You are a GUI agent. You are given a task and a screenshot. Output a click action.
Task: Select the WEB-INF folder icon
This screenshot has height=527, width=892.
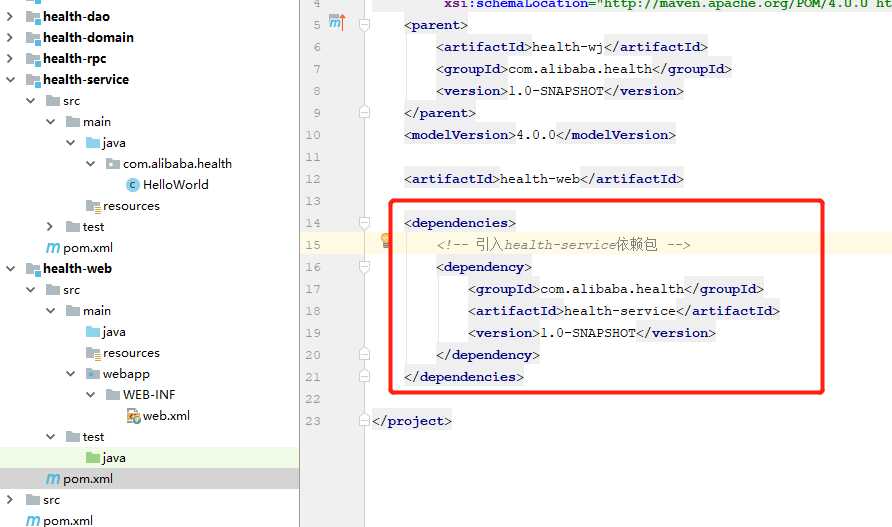[x=113, y=394]
